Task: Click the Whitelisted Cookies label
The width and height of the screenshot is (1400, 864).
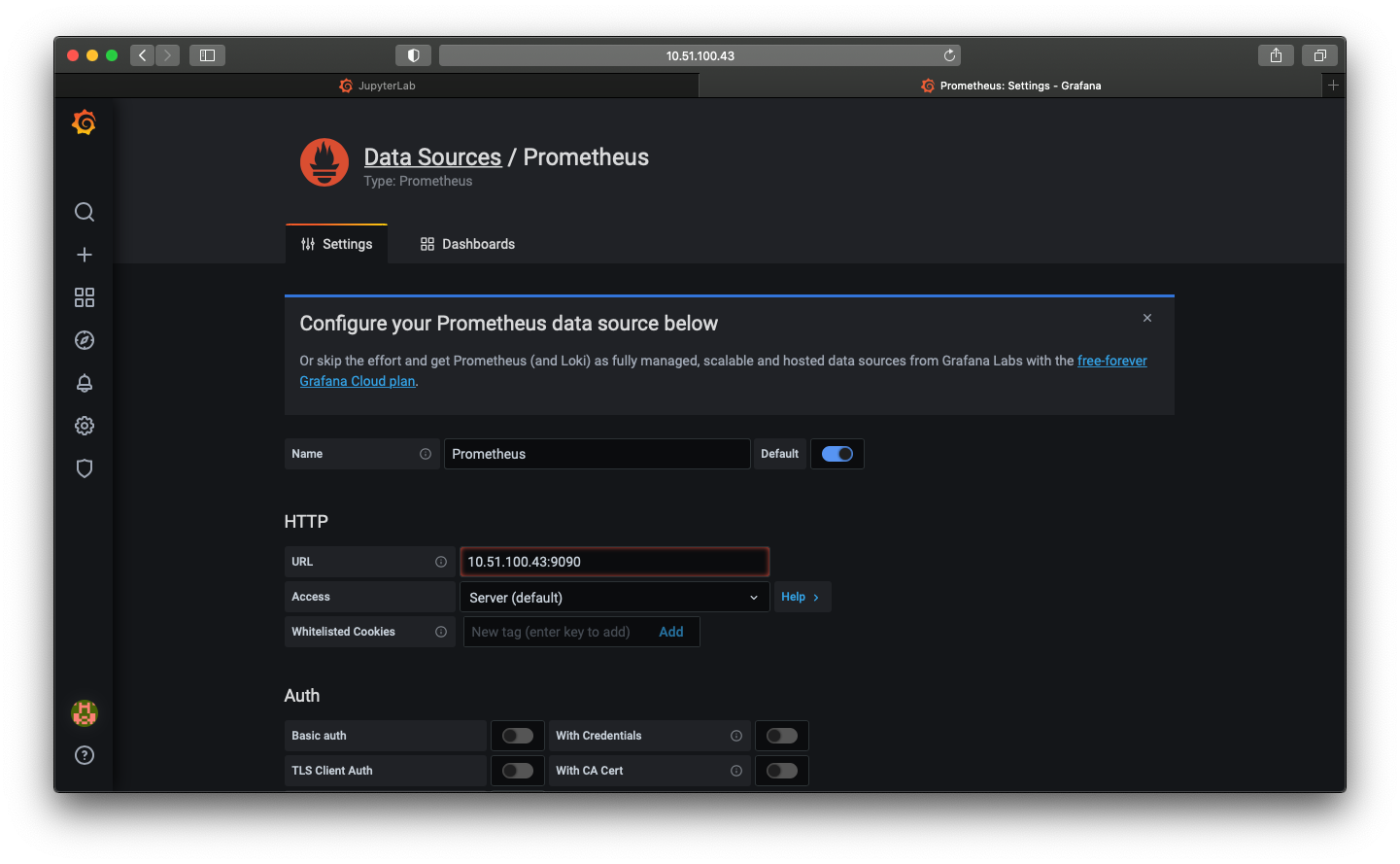Action: [343, 632]
